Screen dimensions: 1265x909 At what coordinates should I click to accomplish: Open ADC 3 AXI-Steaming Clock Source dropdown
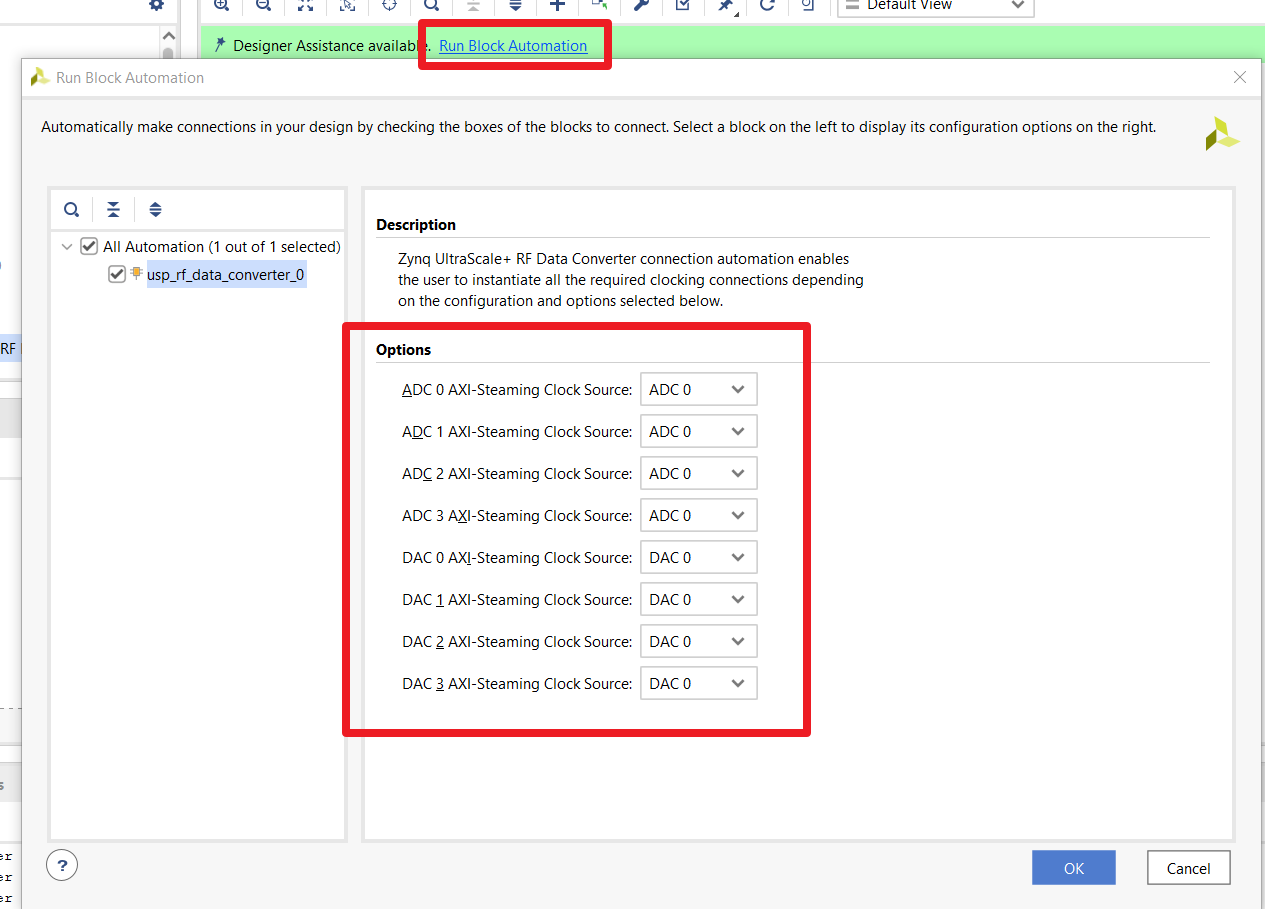pyautogui.click(x=698, y=516)
